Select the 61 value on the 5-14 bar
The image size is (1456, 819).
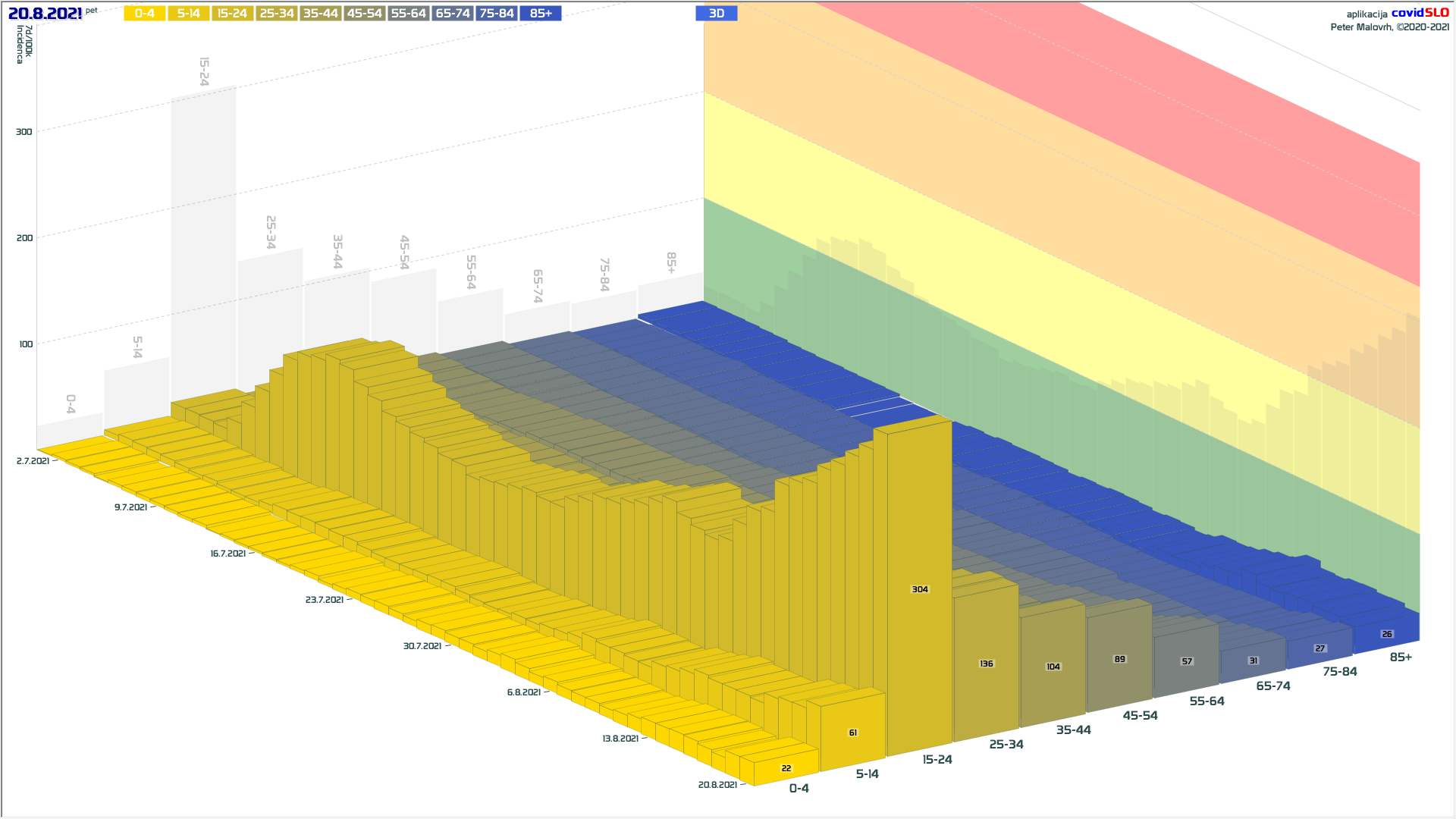tap(853, 733)
